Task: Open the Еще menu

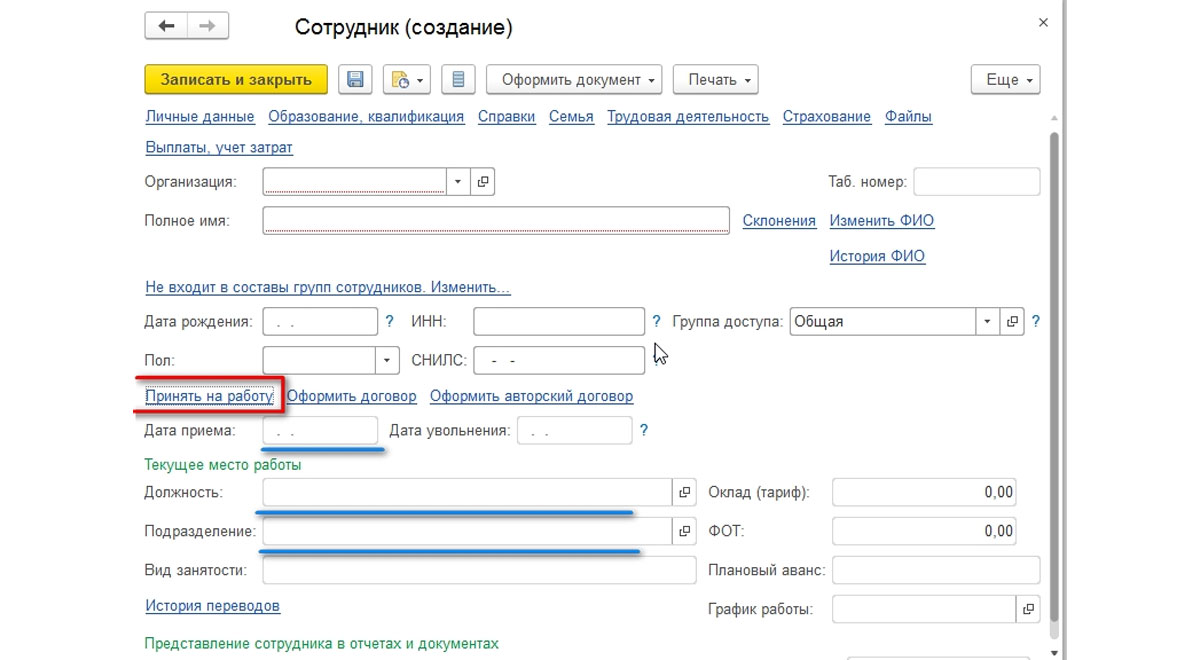Action: click(x=1005, y=80)
